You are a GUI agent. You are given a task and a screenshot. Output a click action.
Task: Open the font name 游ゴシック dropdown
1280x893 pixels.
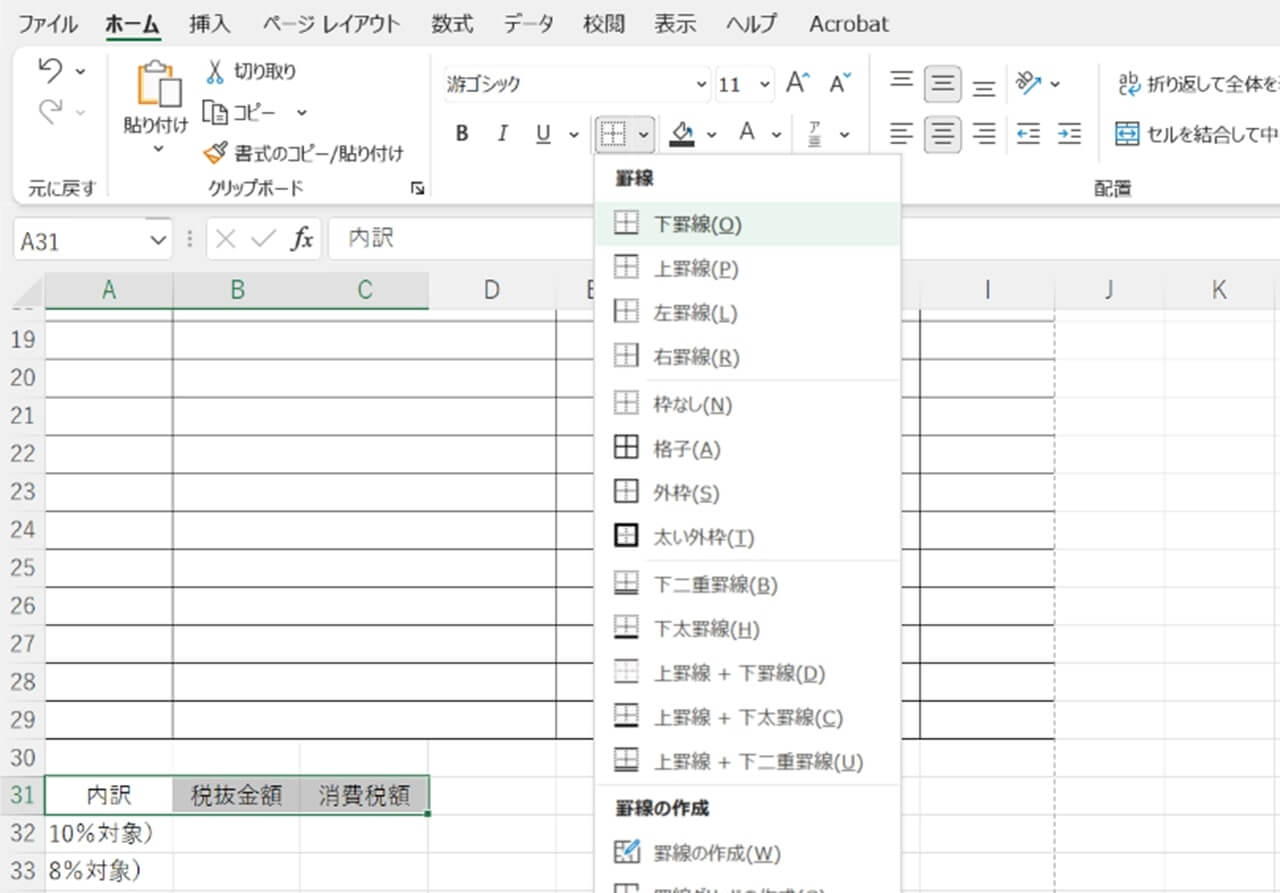700,84
